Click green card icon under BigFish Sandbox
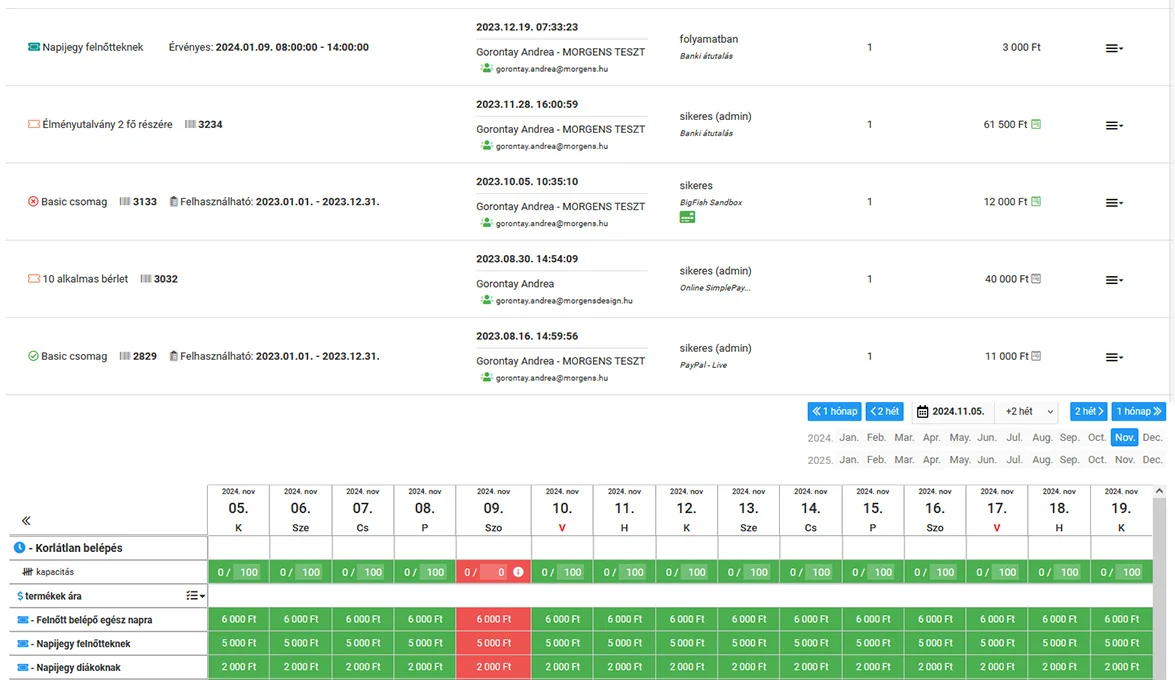This screenshot has width=1175, height=680. 687,217
